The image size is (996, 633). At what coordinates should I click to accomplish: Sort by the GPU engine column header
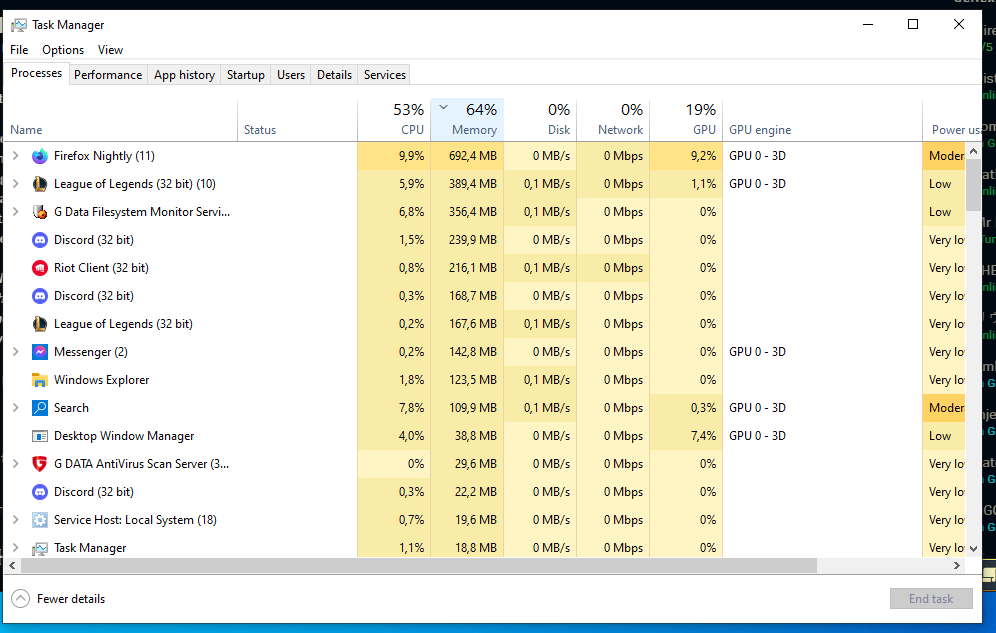(x=822, y=121)
